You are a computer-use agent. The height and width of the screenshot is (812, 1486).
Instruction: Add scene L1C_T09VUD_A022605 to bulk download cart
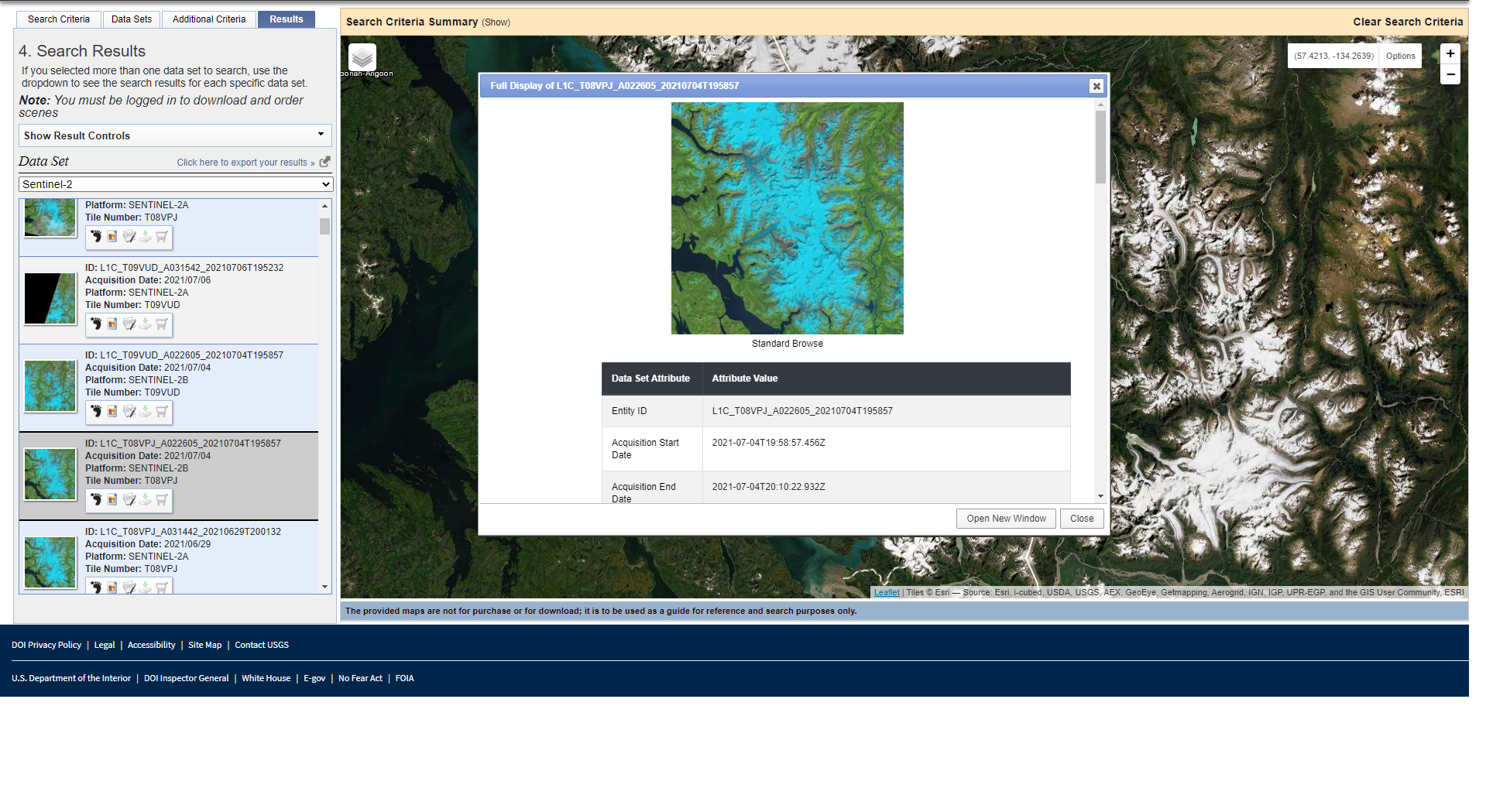161,412
